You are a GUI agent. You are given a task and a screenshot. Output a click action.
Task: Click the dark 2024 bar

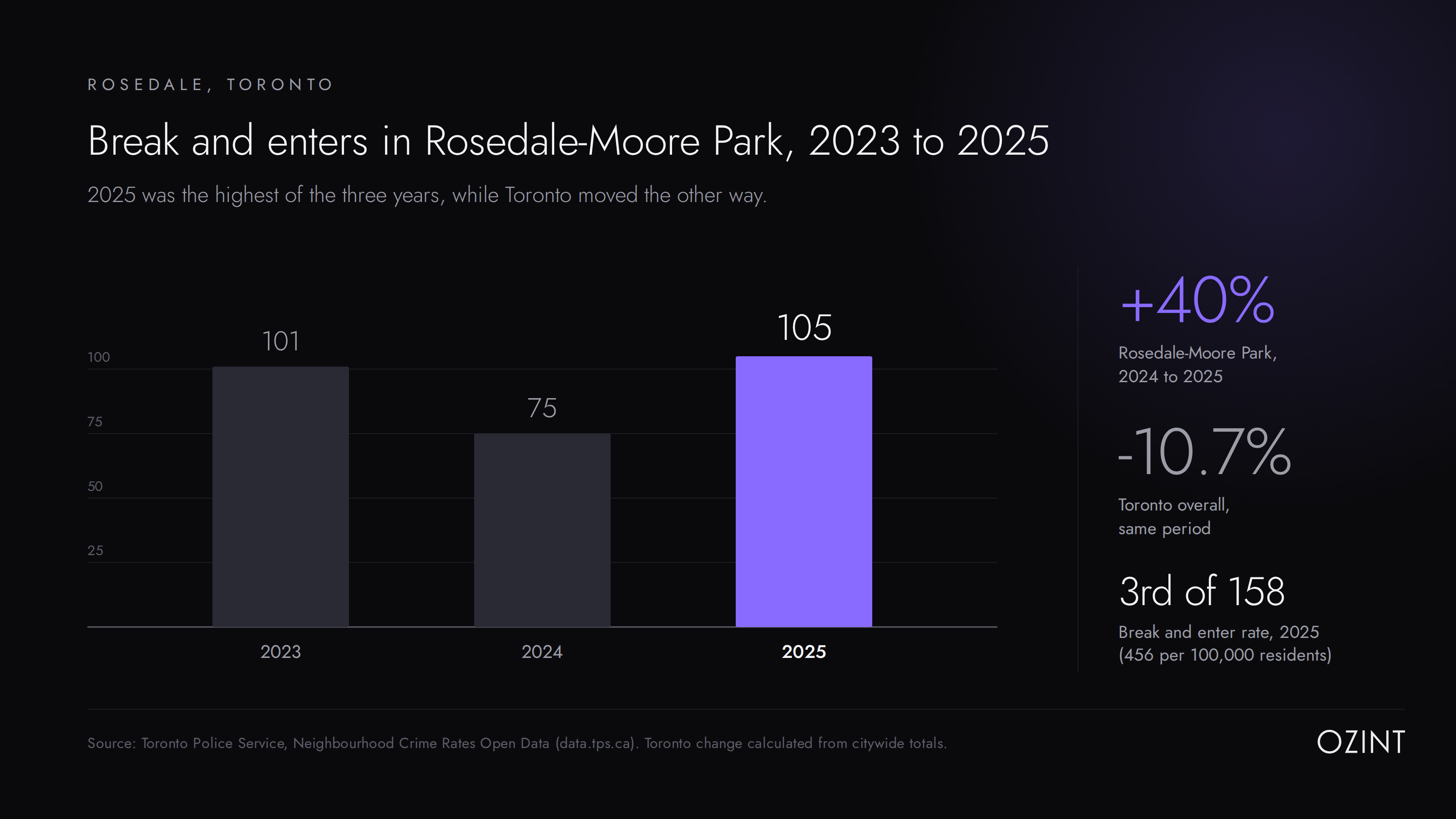542,530
